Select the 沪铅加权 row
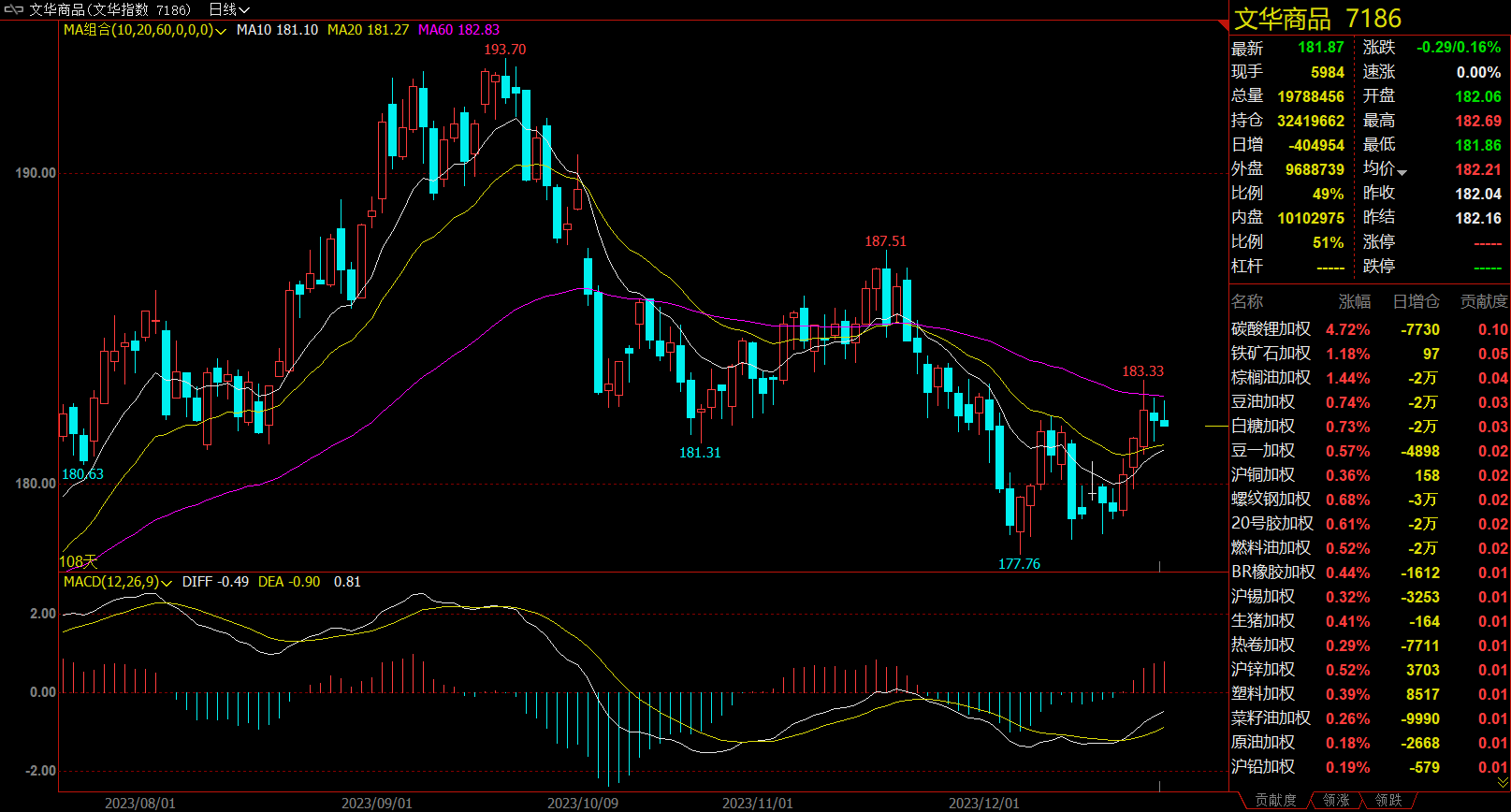Screen dimensions: 1511x812 pyautogui.click(x=1369, y=767)
